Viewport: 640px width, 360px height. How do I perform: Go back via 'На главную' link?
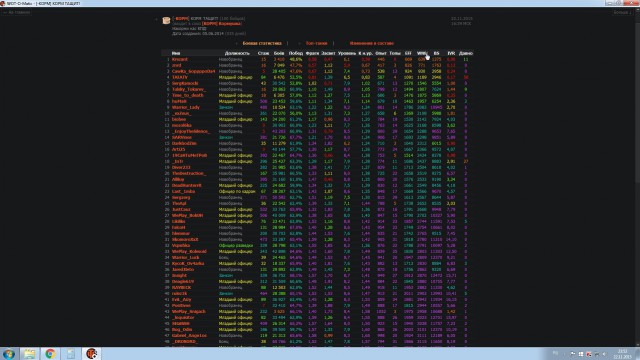16,13
